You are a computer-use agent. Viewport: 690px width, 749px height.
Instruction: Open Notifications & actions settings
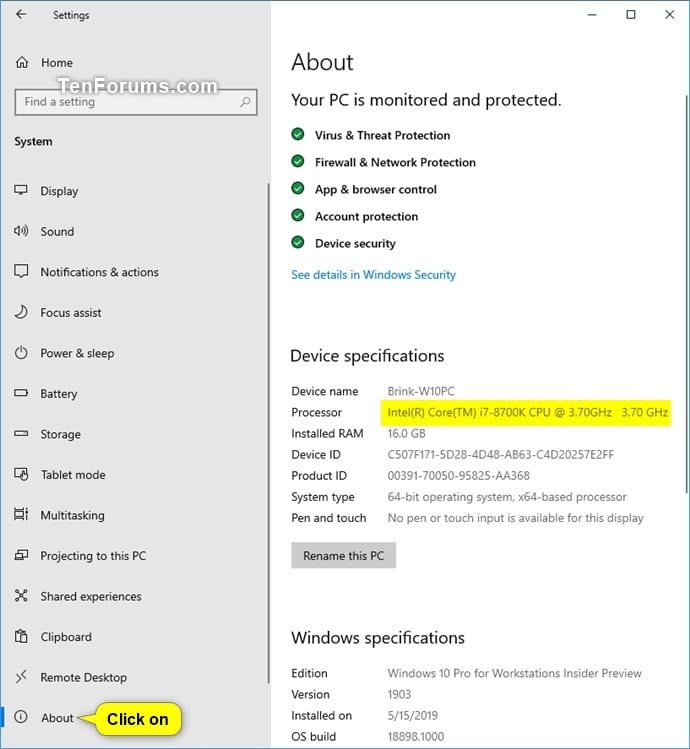(99, 272)
